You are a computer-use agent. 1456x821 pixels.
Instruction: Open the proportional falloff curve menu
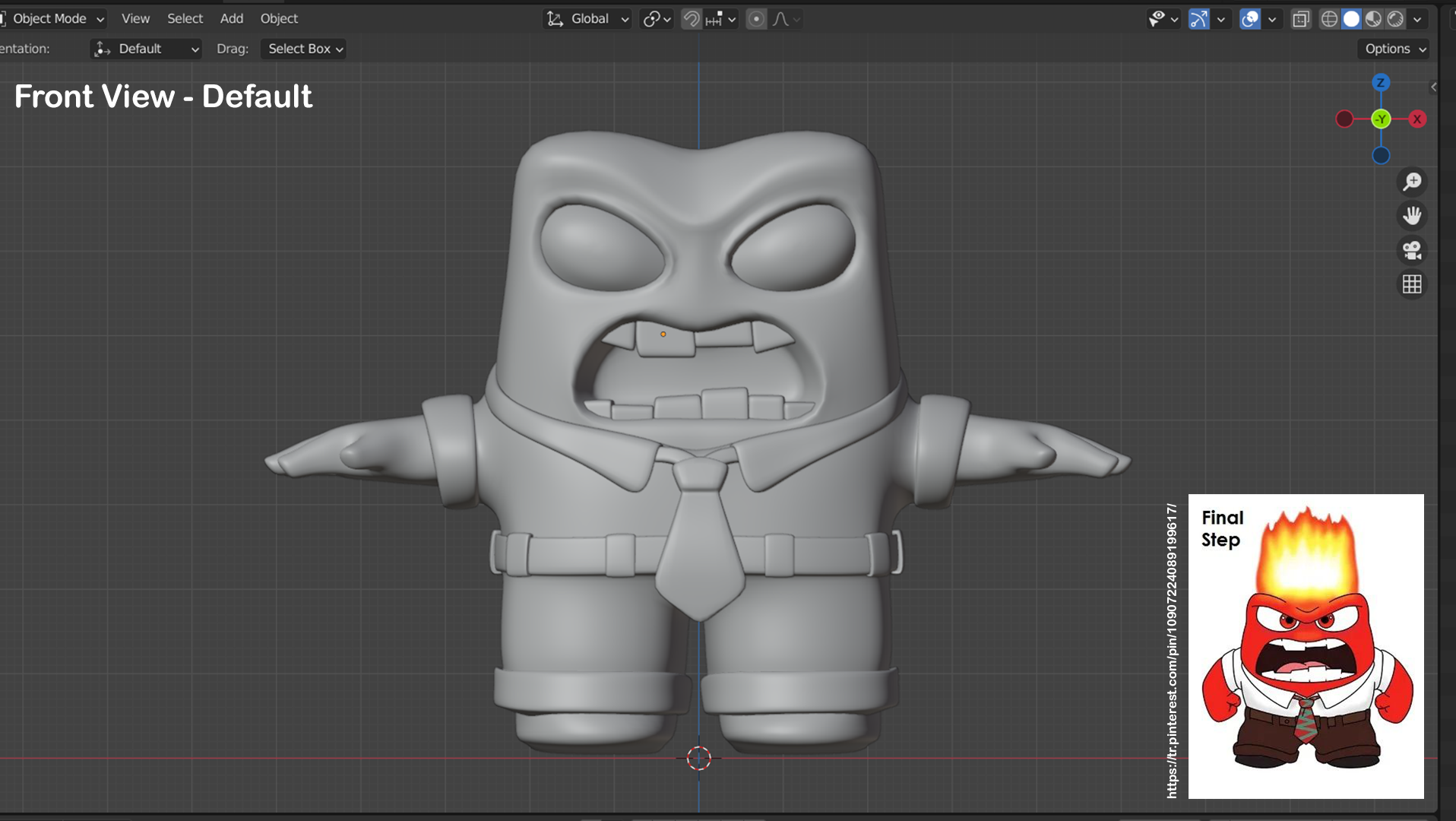pos(786,19)
